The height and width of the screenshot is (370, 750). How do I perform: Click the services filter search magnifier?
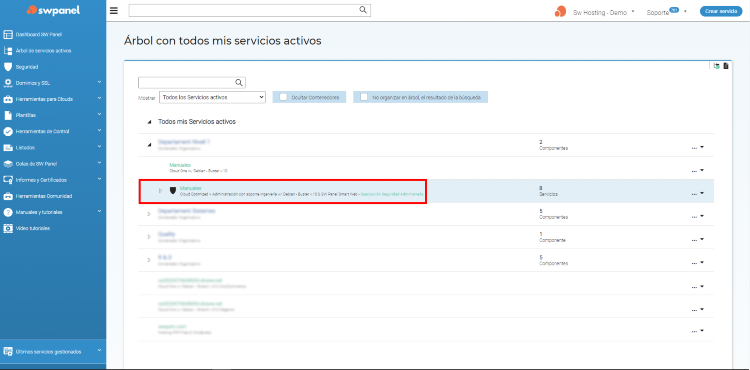coord(239,83)
